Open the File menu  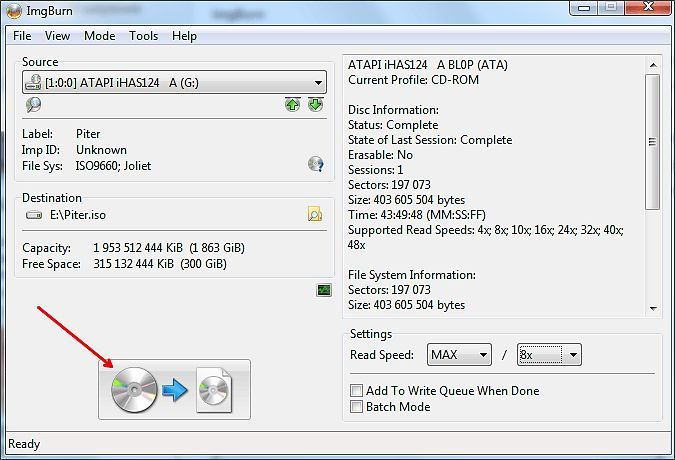click(x=22, y=36)
